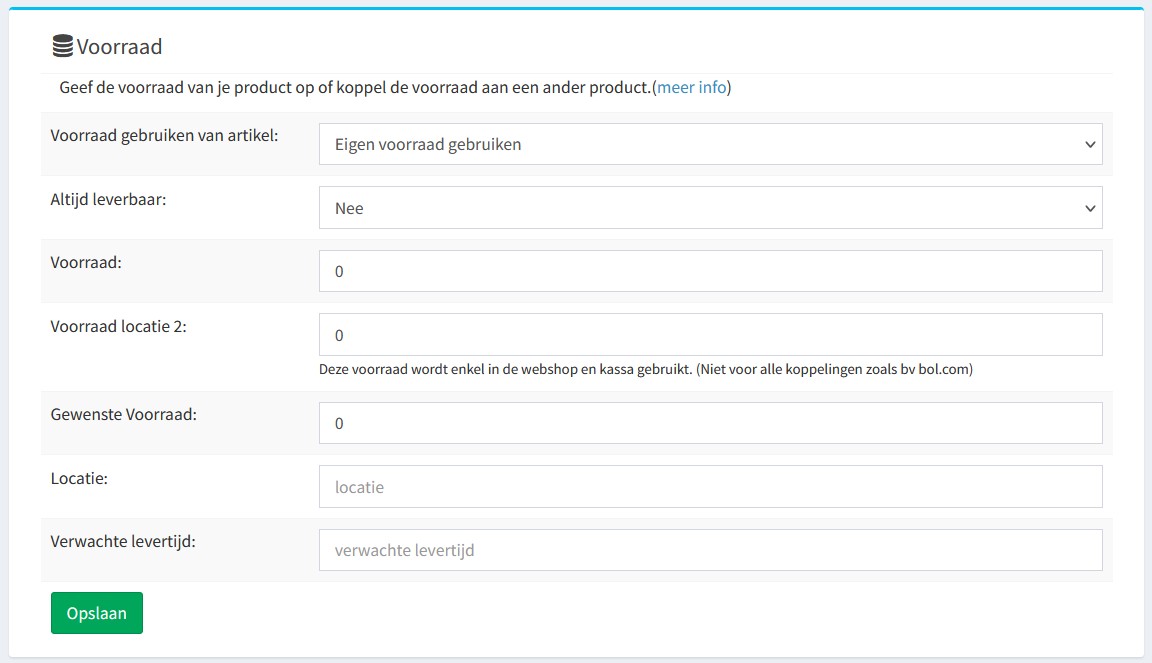Viewport: 1152px width, 663px height.
Task: Click the 'Locatie:' label
Action: point(79,479)
